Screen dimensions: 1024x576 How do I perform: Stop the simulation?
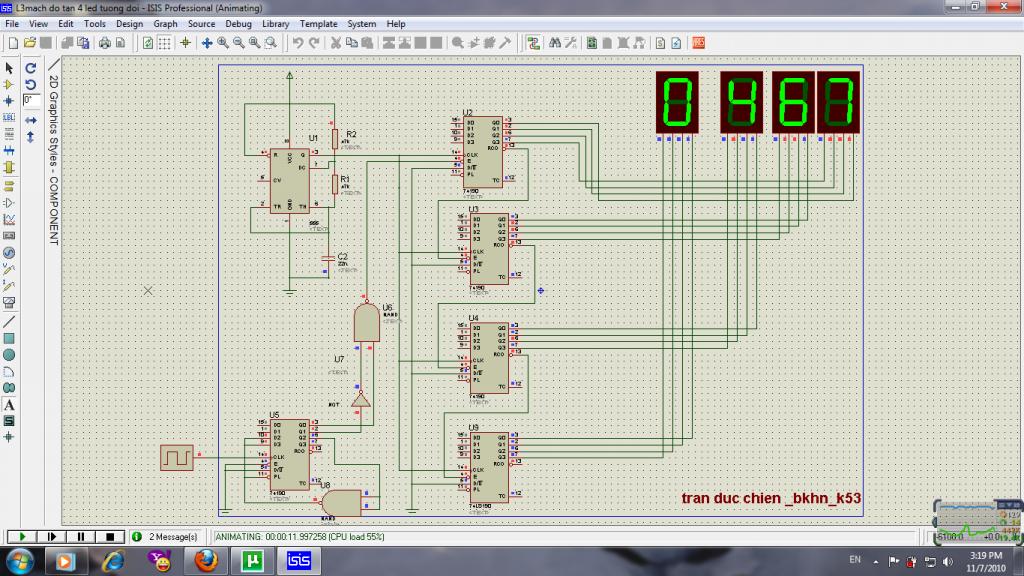110,537
